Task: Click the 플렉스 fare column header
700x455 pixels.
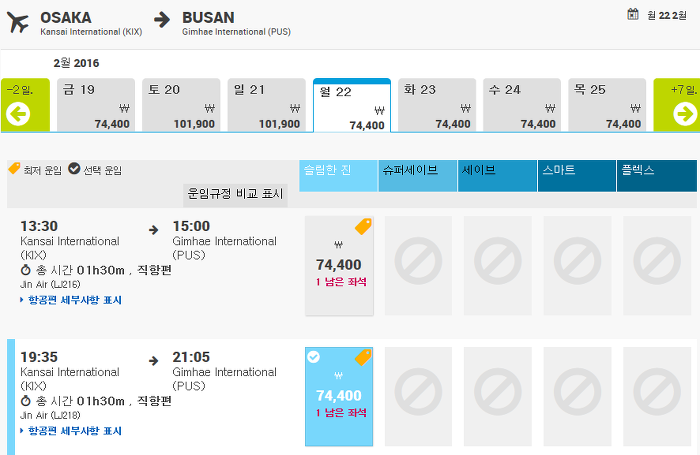Action: click(x=657, y=171)
